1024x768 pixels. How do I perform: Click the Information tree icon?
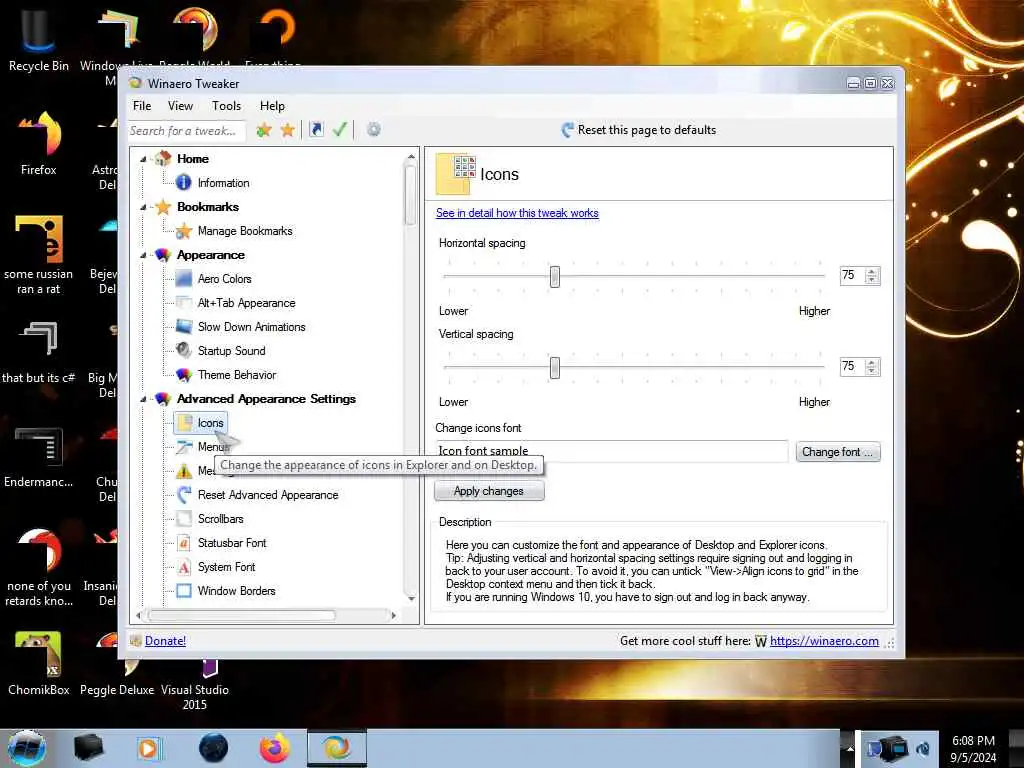click(x=184, y=183)
